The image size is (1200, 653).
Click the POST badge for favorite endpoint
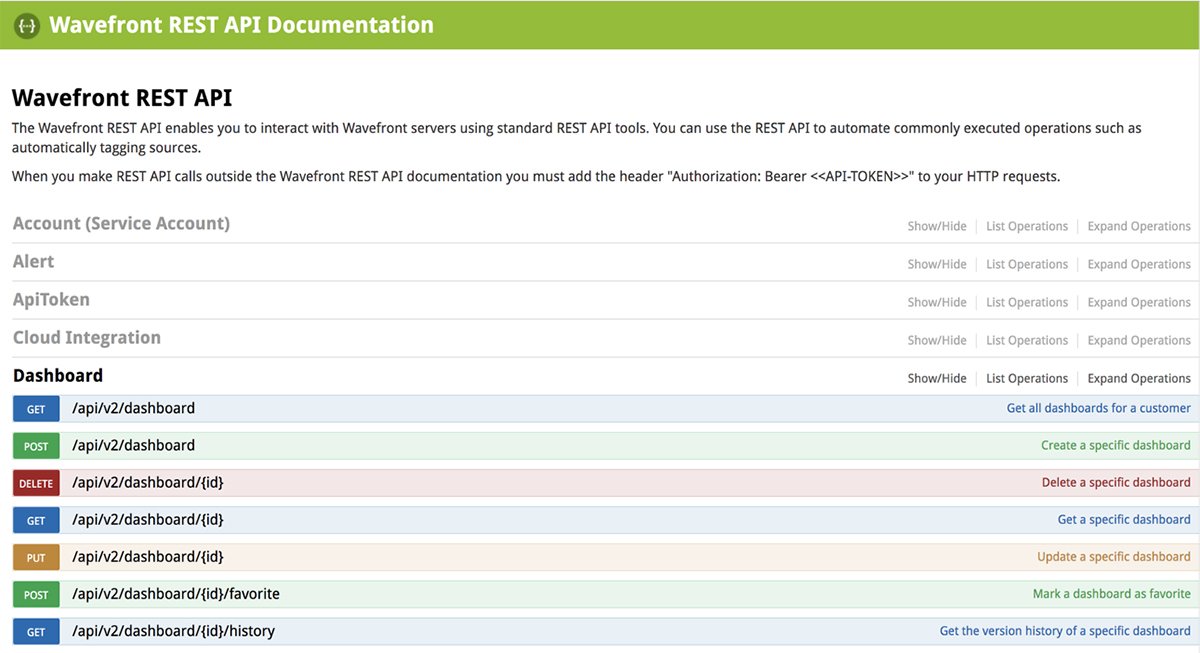36,594
